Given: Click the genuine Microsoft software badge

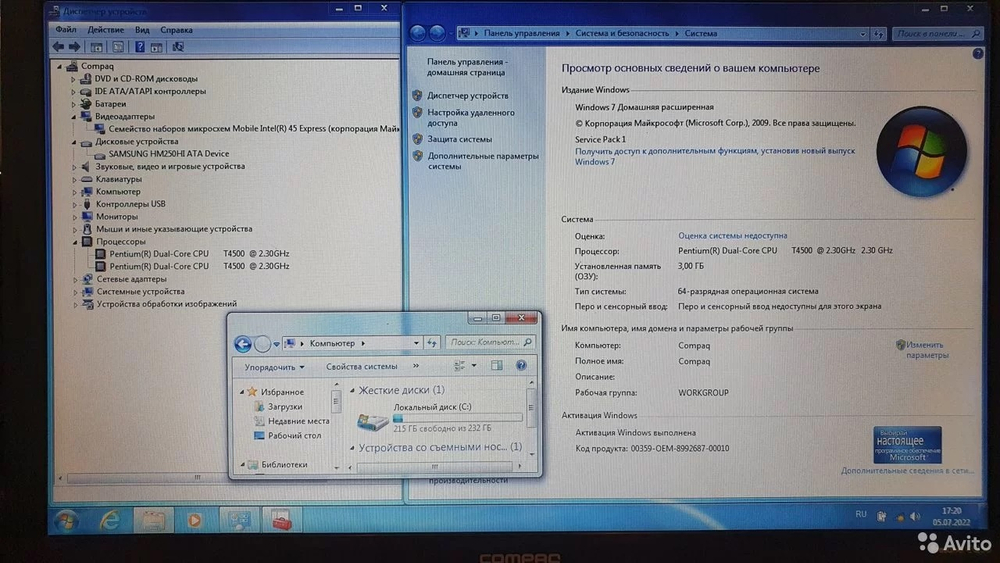Looking at the screenshot, I should pos(907,444).
